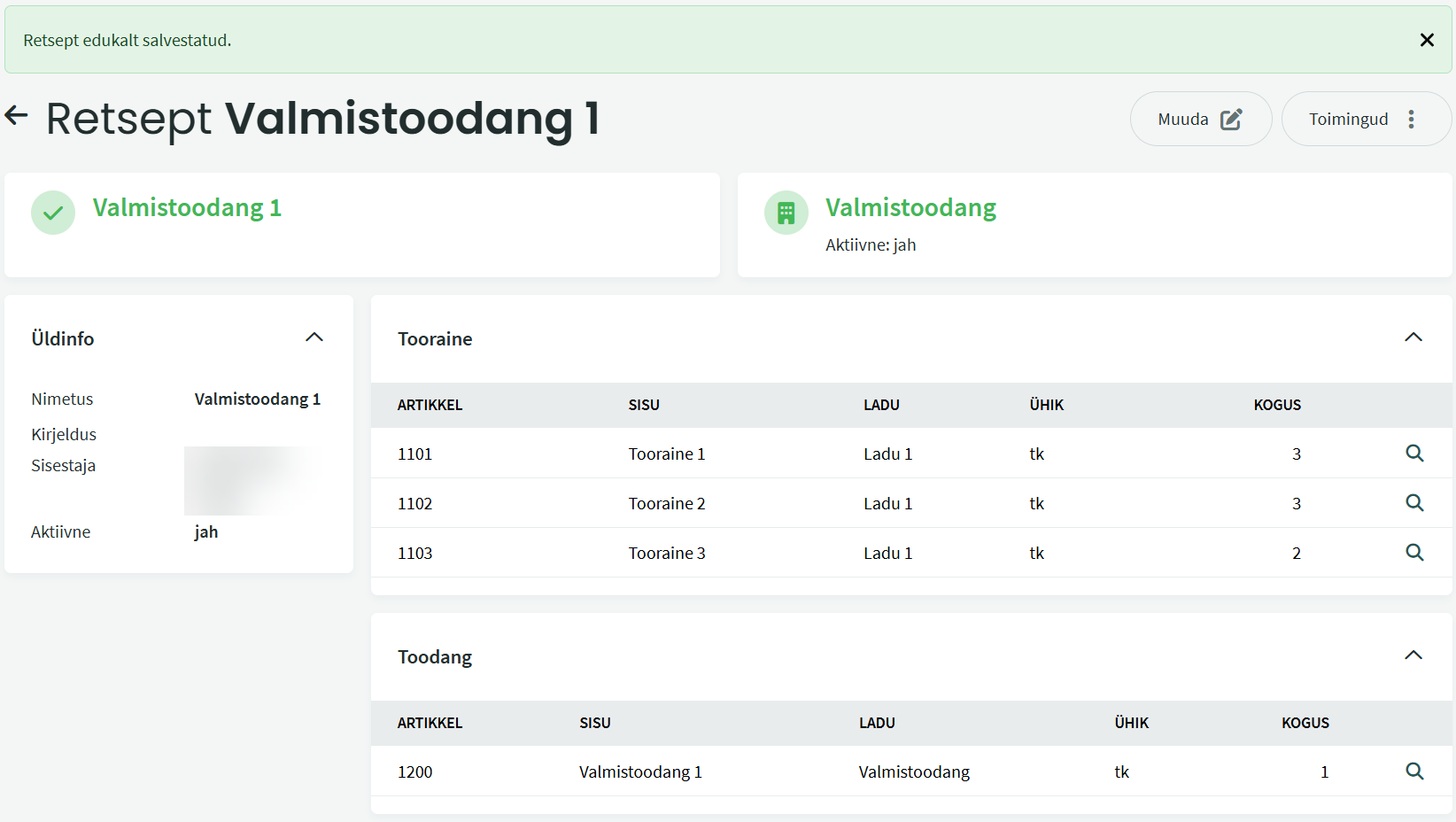The height and width of the screenshot is (822, 1456).
Task: Click the Valmistoodang warehouse heading
Action: (x=910, y=208)
